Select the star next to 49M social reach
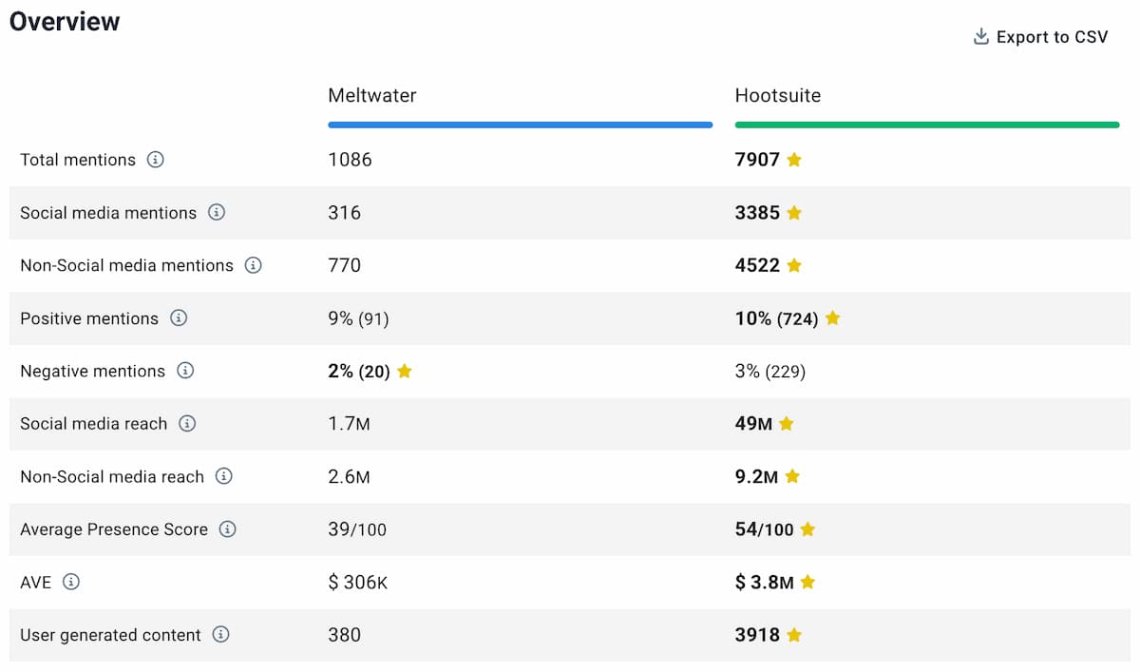This screenshot has height=672, width=1140. click(x=786, y=424)
